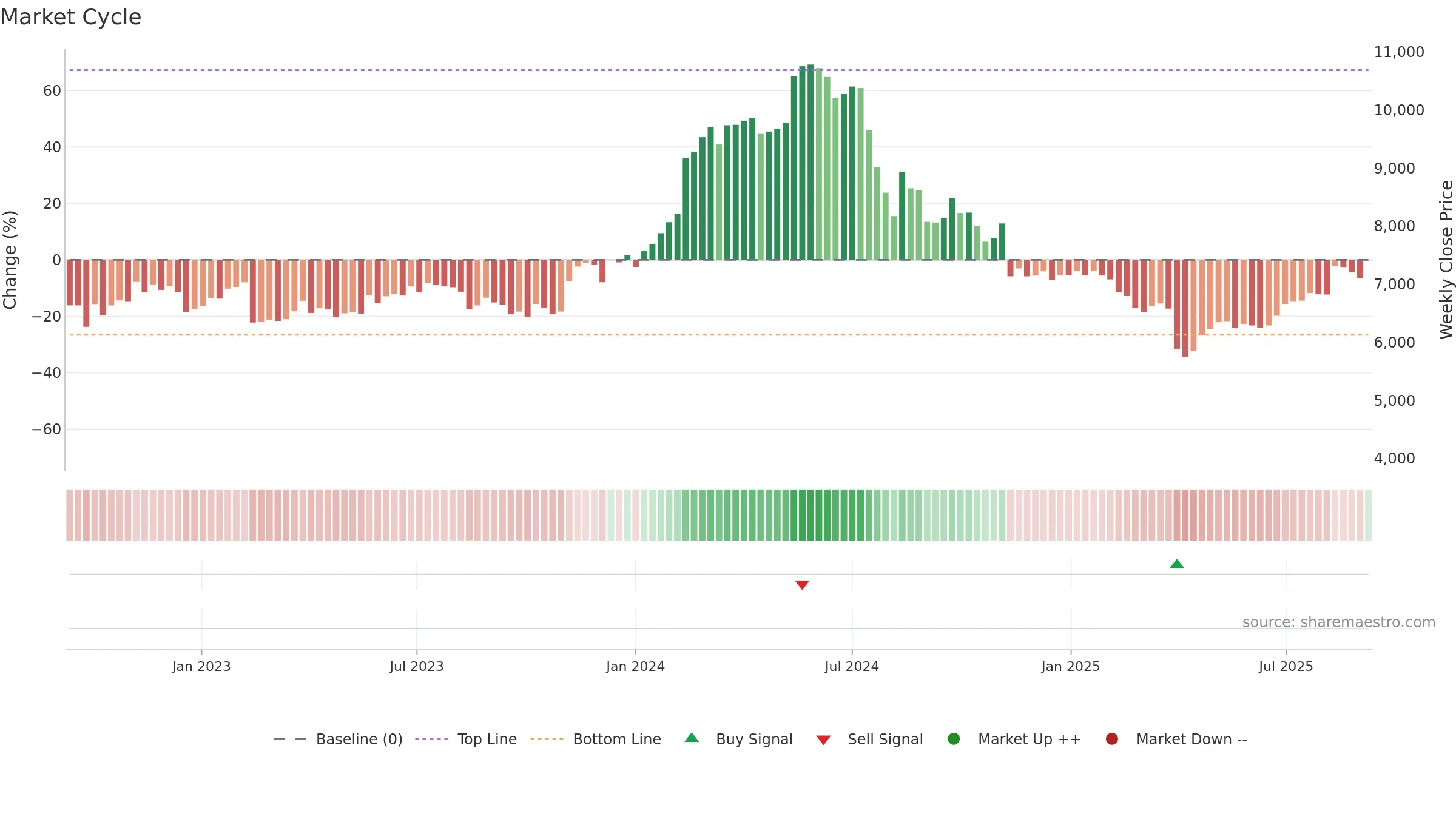
Task: Click the Jan 2025 x-axis label
Action: click(x=1071, y=666)
